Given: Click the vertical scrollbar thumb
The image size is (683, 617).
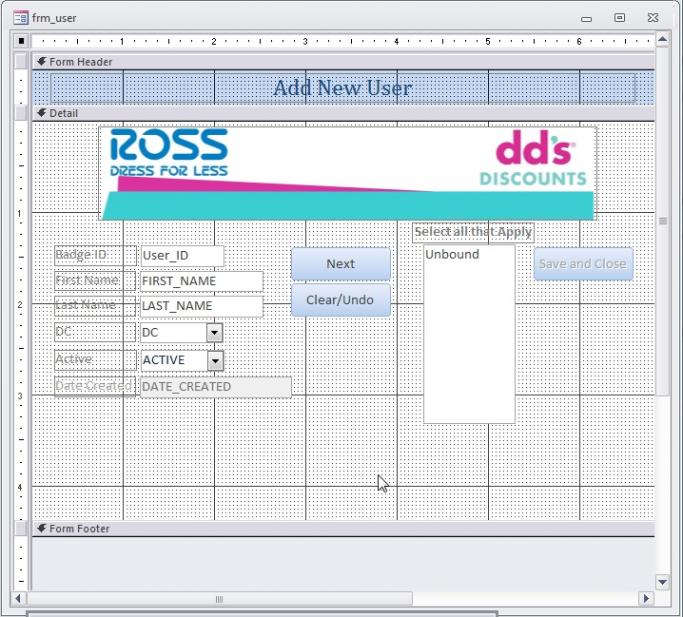Looking at the screenshot, I should click(663, 221).
